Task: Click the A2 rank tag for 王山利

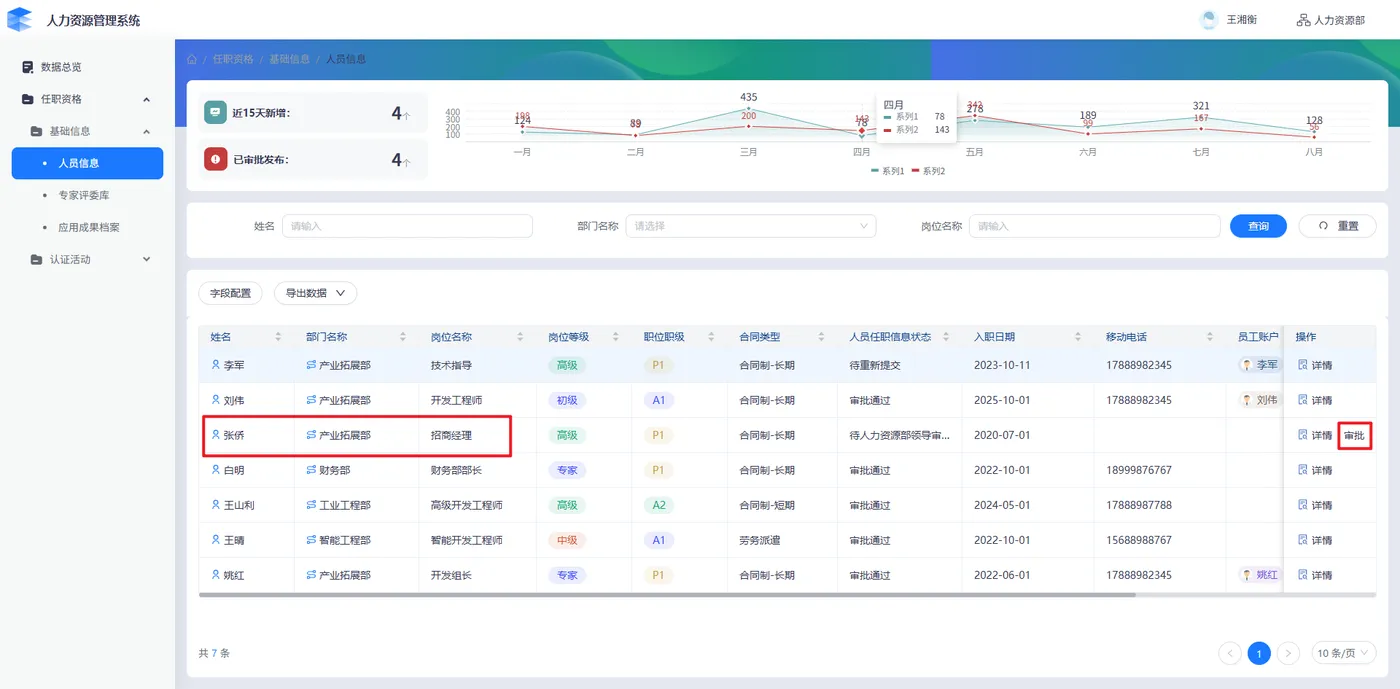Action: 659,505
